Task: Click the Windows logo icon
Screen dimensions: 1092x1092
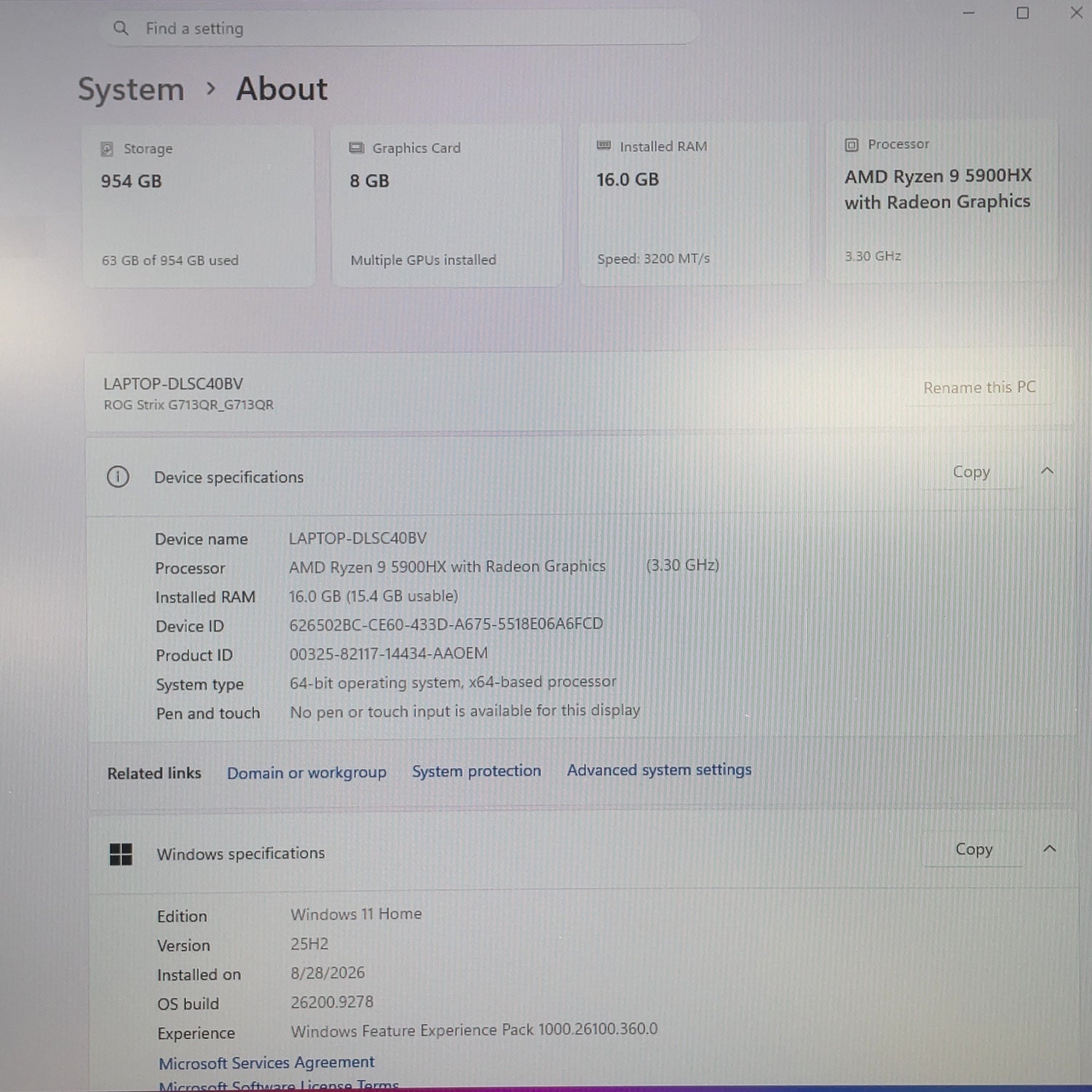Action: (121, 854)
